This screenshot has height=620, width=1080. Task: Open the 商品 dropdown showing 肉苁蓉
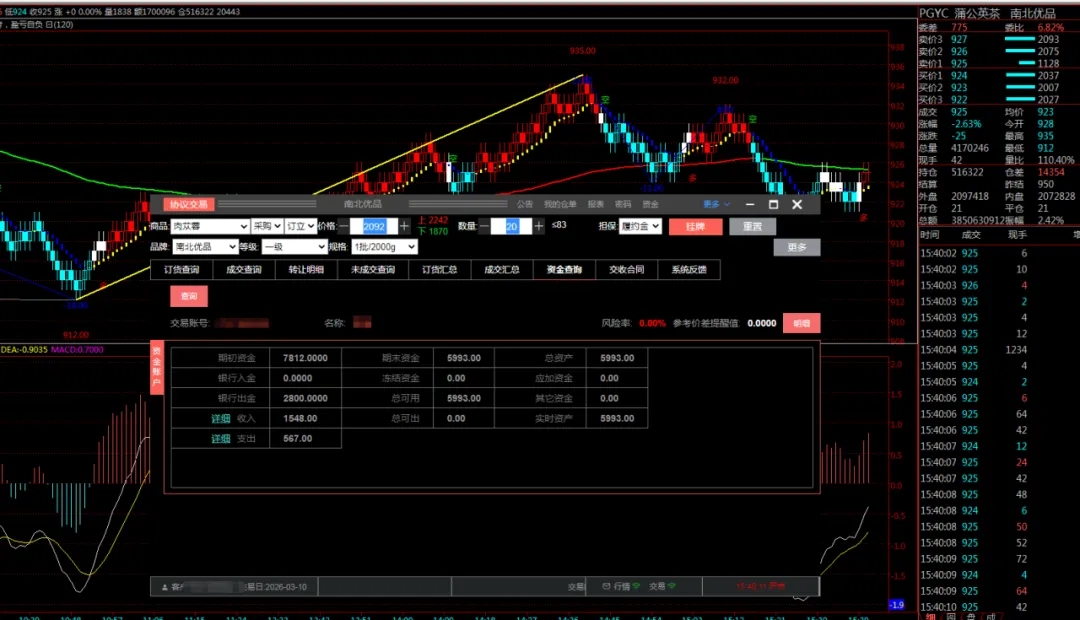tap(210, 226)
